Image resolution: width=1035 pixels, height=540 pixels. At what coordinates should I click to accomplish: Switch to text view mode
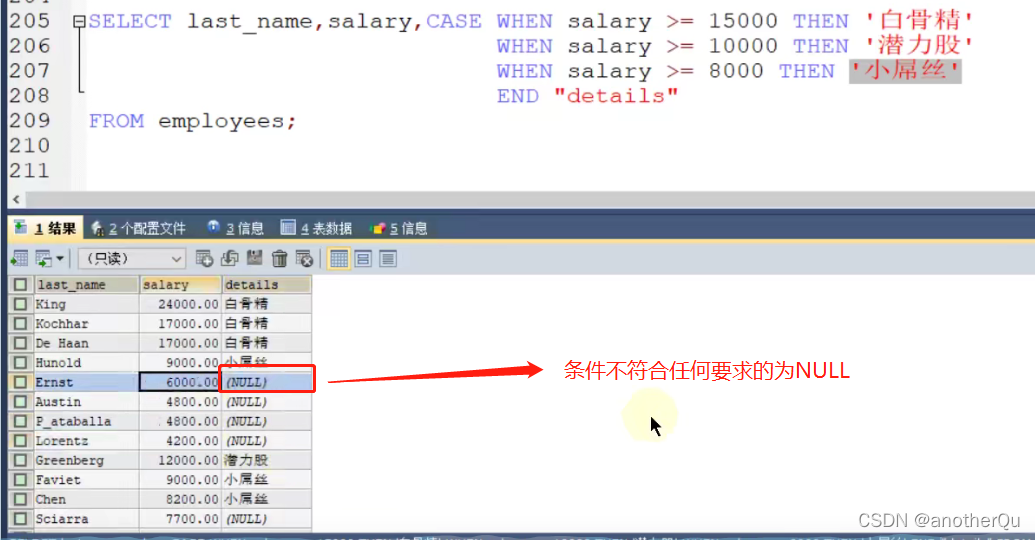(388, 259)
